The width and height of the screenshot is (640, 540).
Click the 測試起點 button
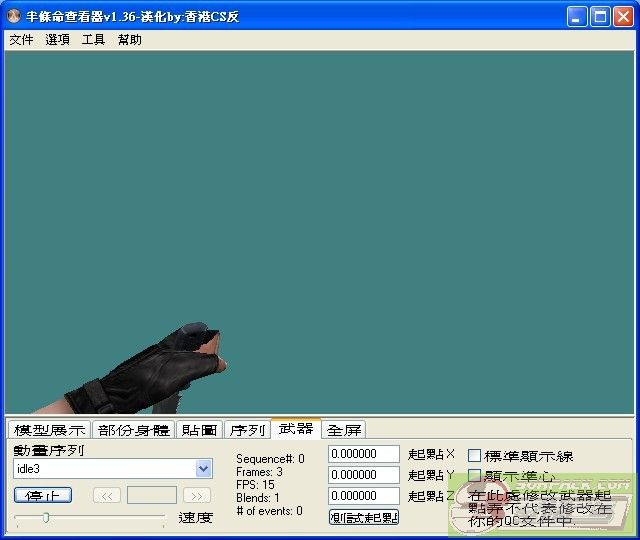coord(364,517)
